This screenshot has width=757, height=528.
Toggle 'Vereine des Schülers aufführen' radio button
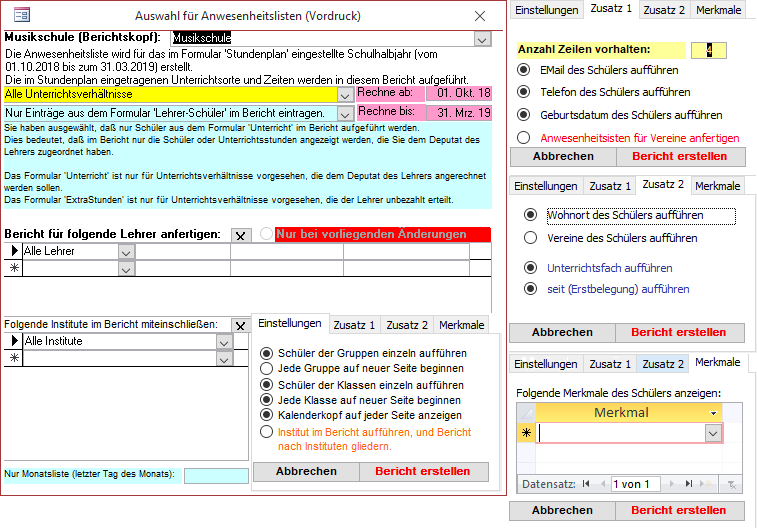coord(531,238)
